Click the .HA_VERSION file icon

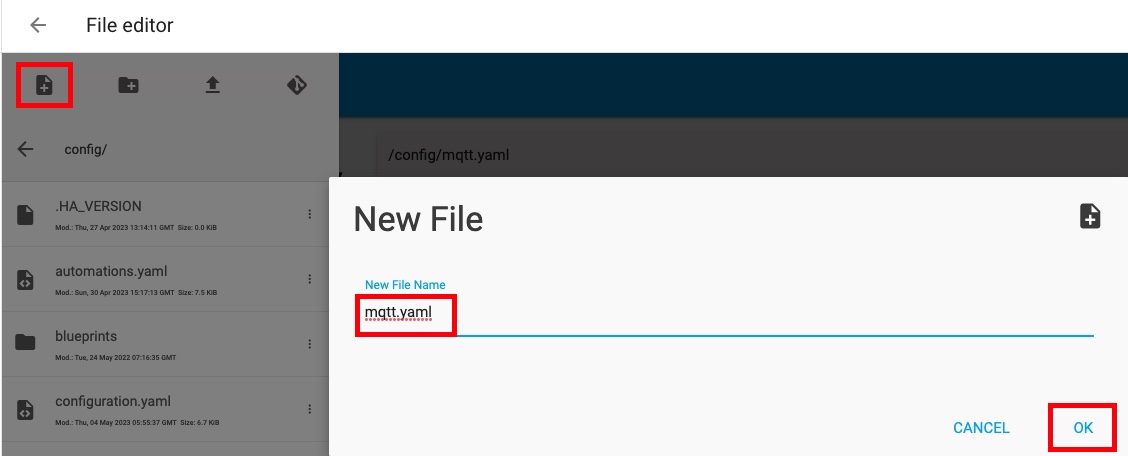point(25,214)
